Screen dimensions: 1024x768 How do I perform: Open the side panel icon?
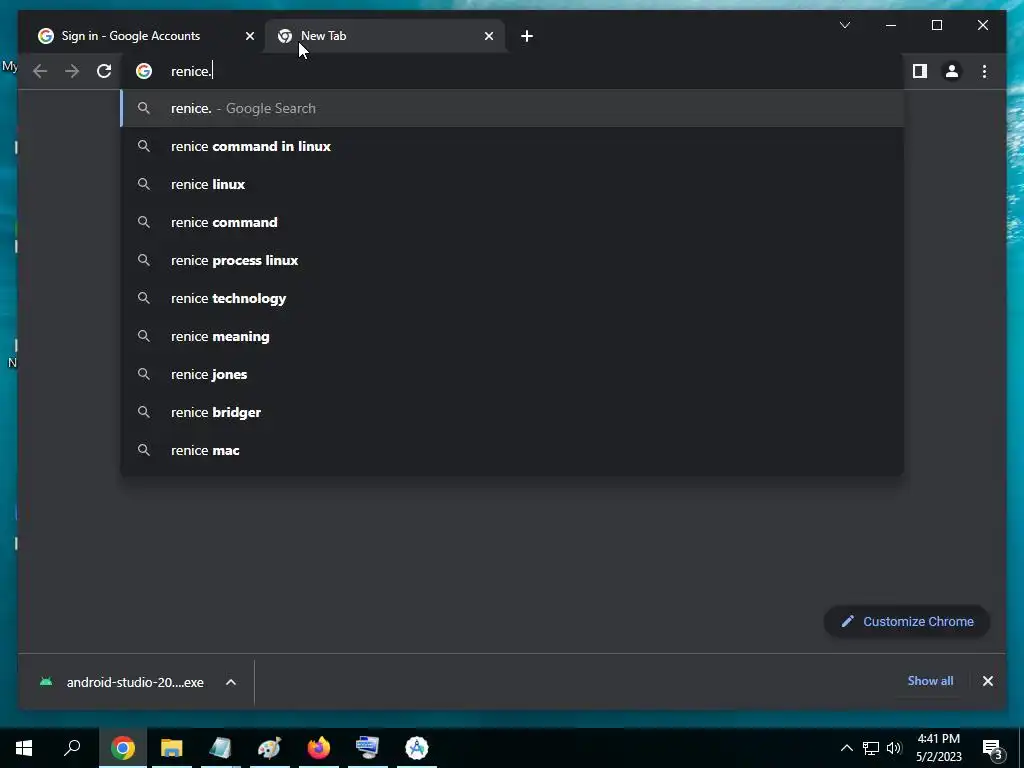pyautogui.click(x=920, y=71)
